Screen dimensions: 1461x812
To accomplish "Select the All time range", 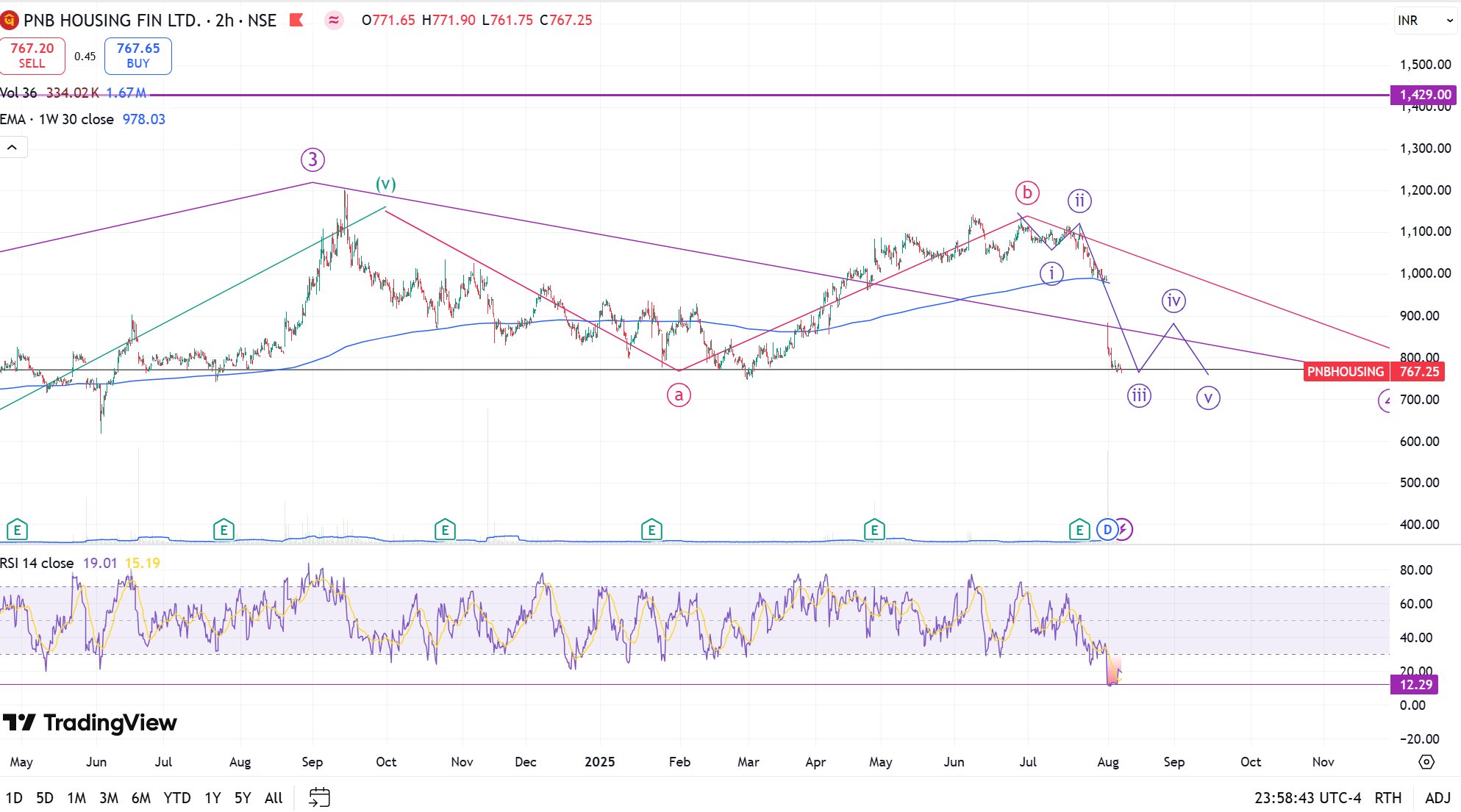I will pyautogui.click(x=274, y=798).
